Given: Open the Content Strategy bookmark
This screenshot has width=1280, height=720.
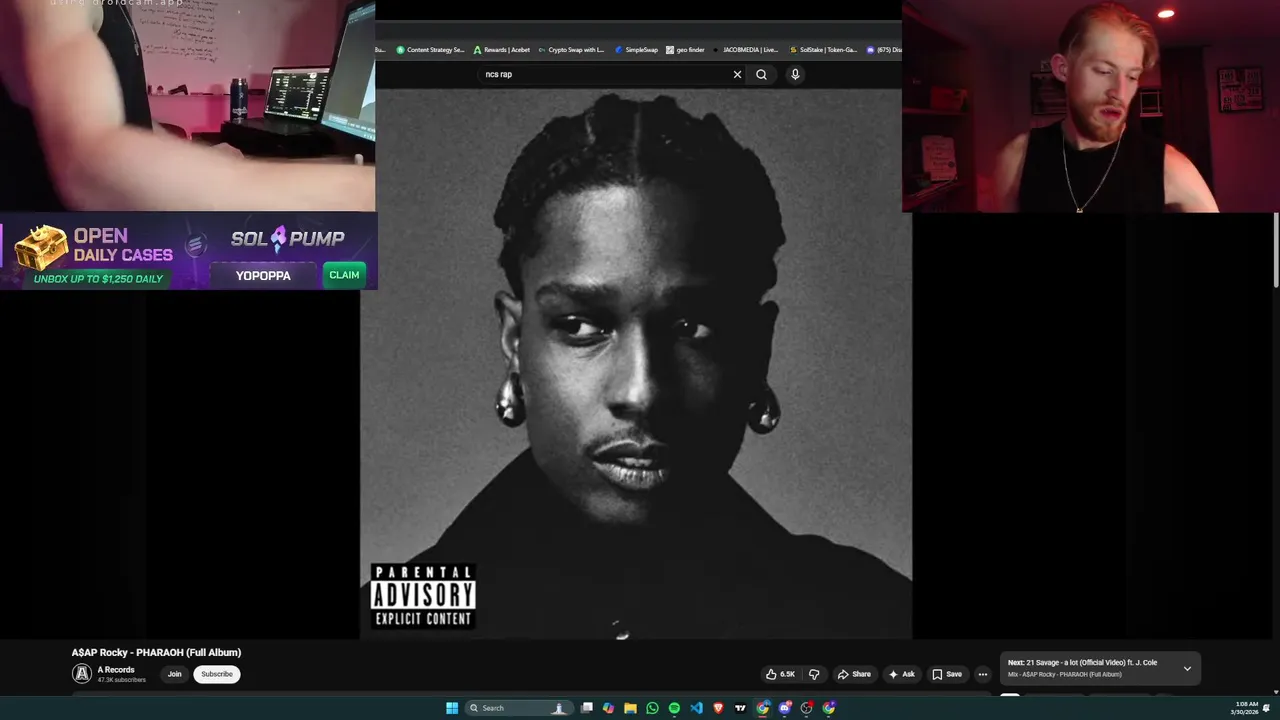Looking at the screenshot, I should coord(430,49).
